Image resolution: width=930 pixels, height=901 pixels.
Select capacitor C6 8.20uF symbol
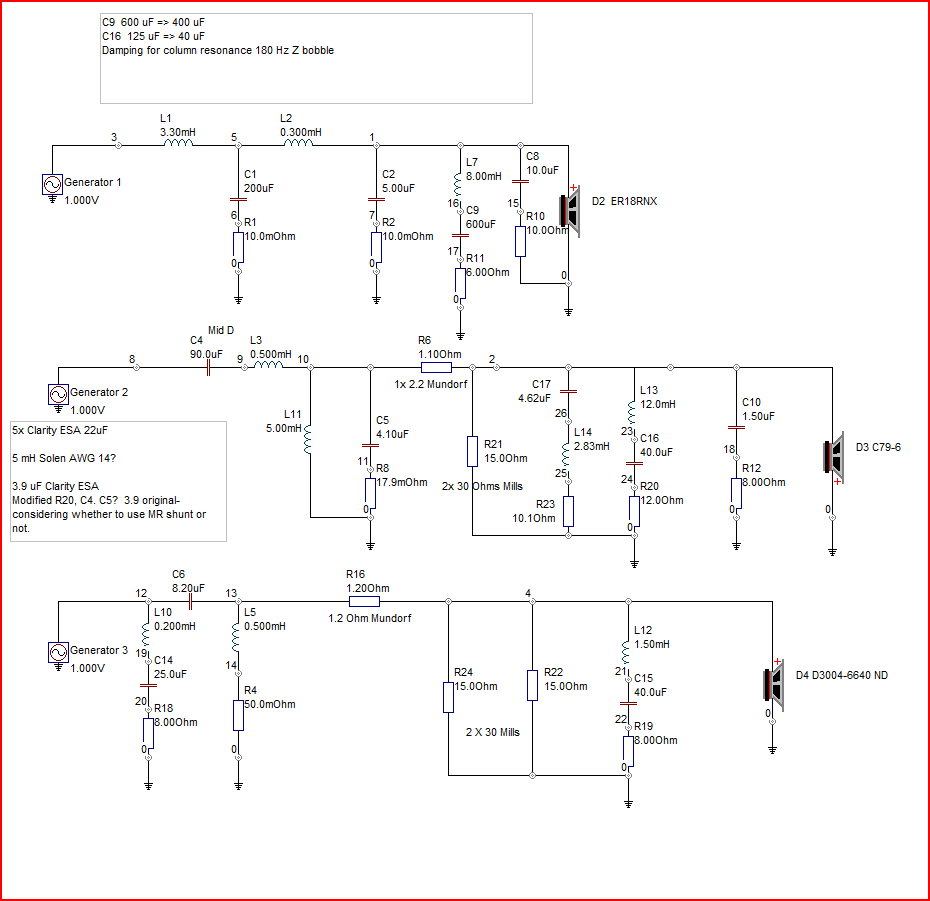190,601
